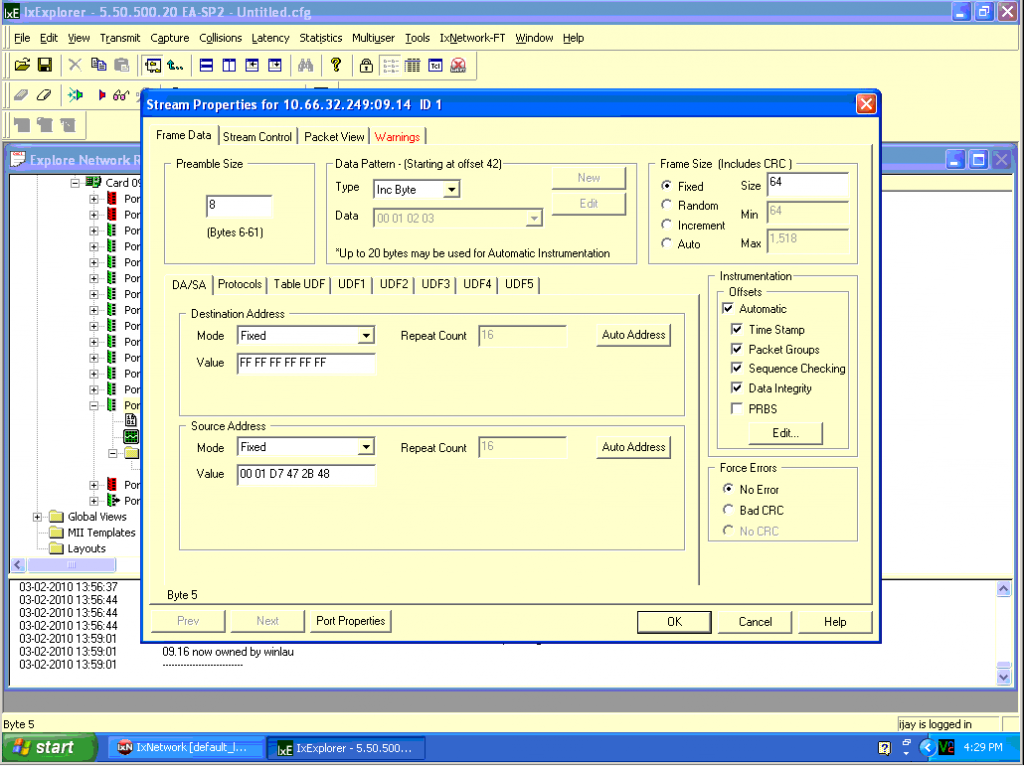
Task: Click the Save floppy disk icon
Action: point(44,65)
